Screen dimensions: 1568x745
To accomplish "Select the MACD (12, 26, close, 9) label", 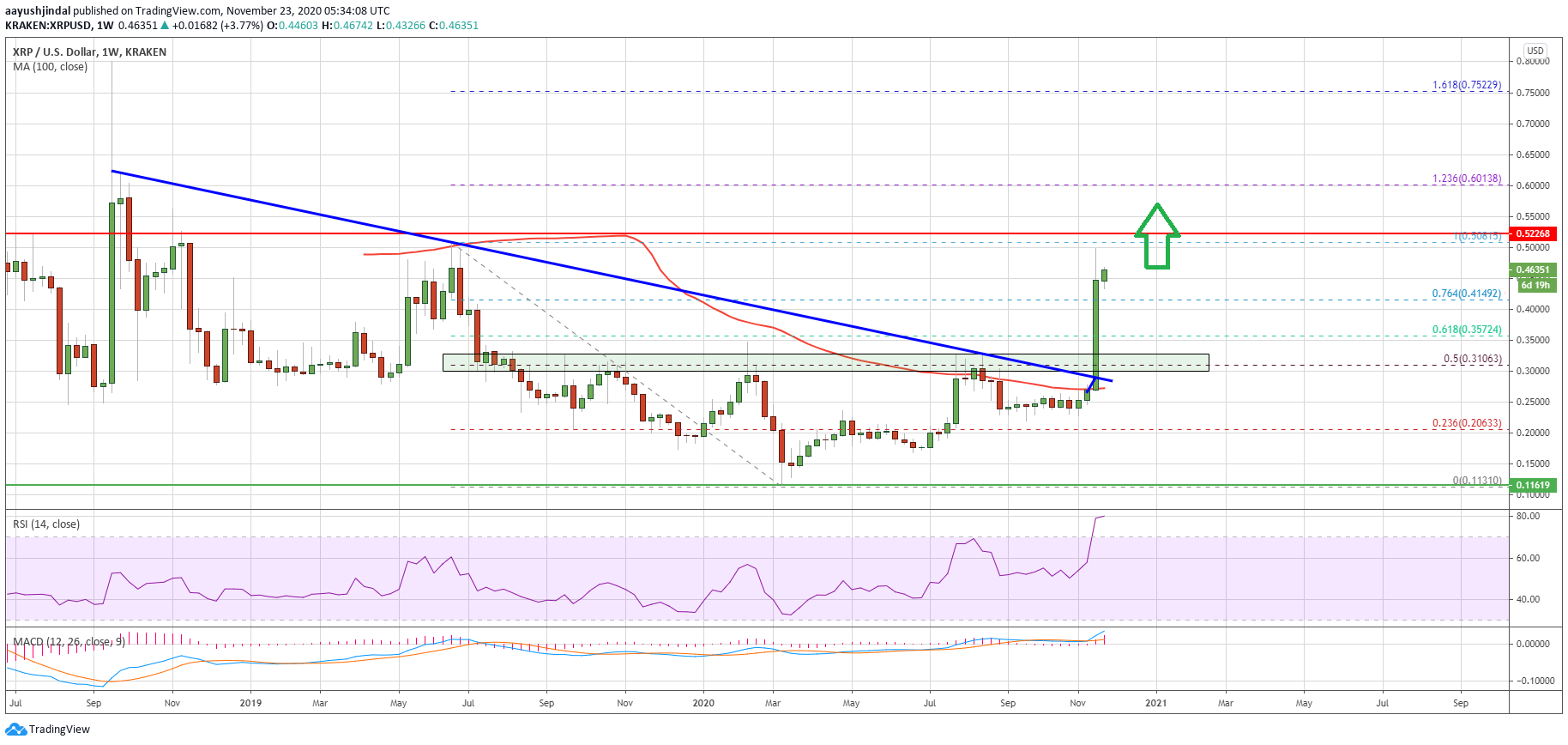I will pos(69,641).
